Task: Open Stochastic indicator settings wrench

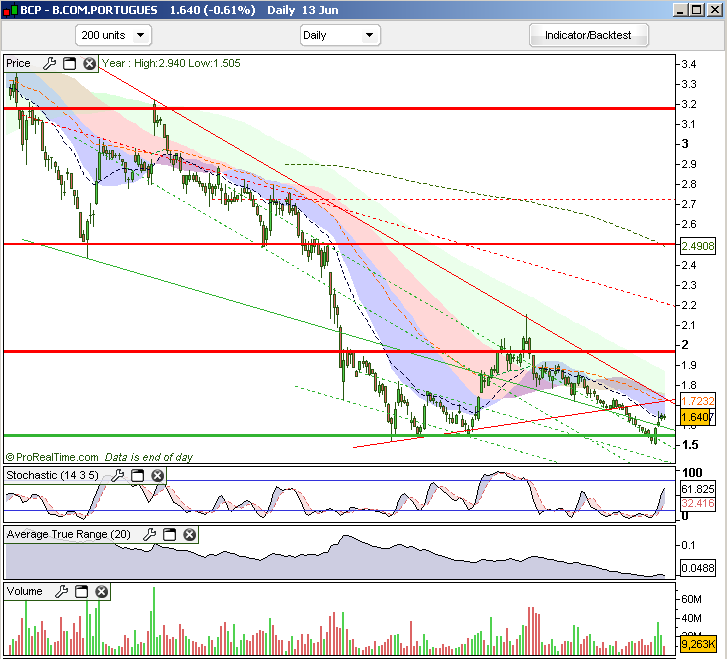Action: coord(118,475)
